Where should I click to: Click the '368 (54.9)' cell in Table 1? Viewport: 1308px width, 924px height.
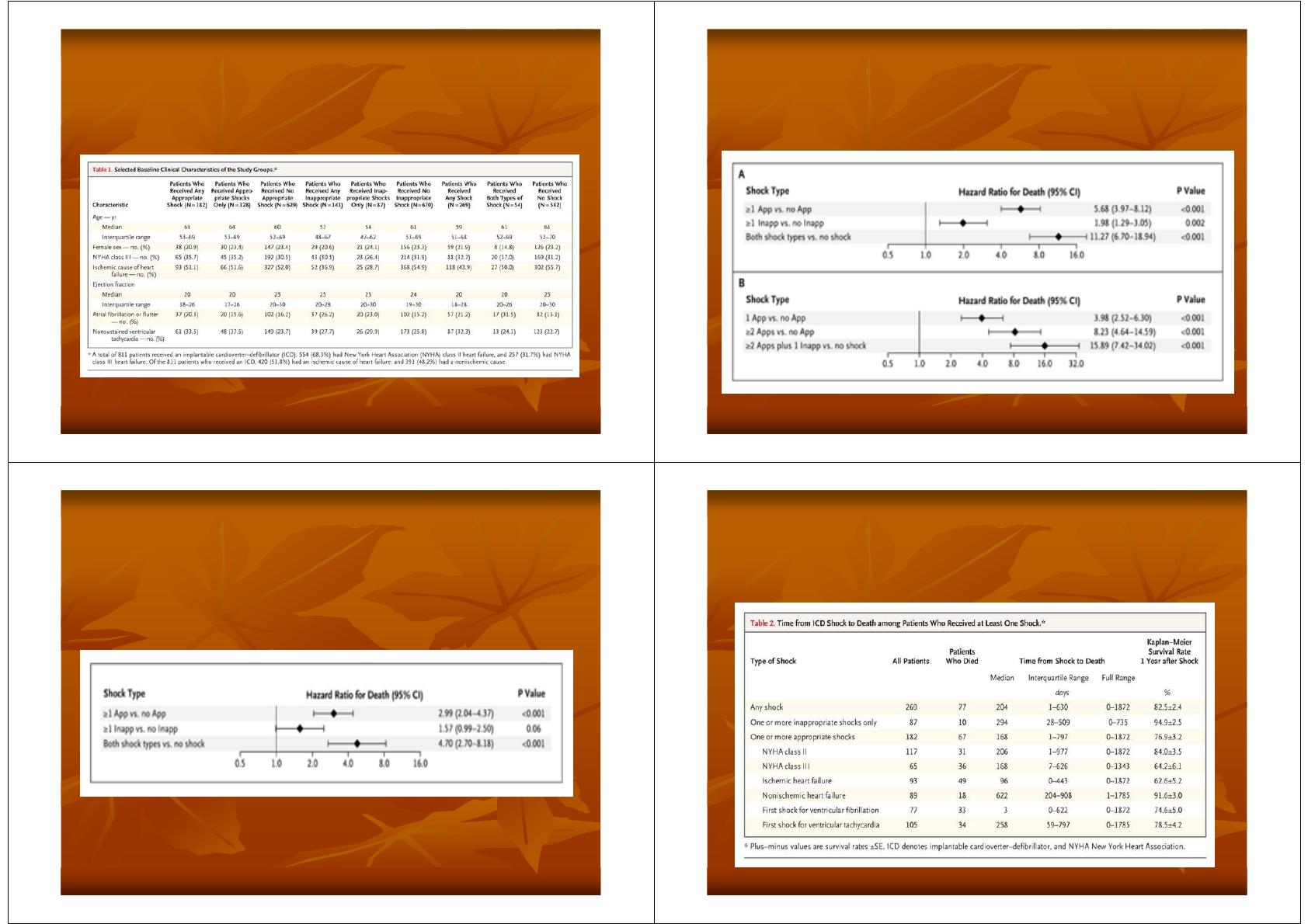point(413,267)
